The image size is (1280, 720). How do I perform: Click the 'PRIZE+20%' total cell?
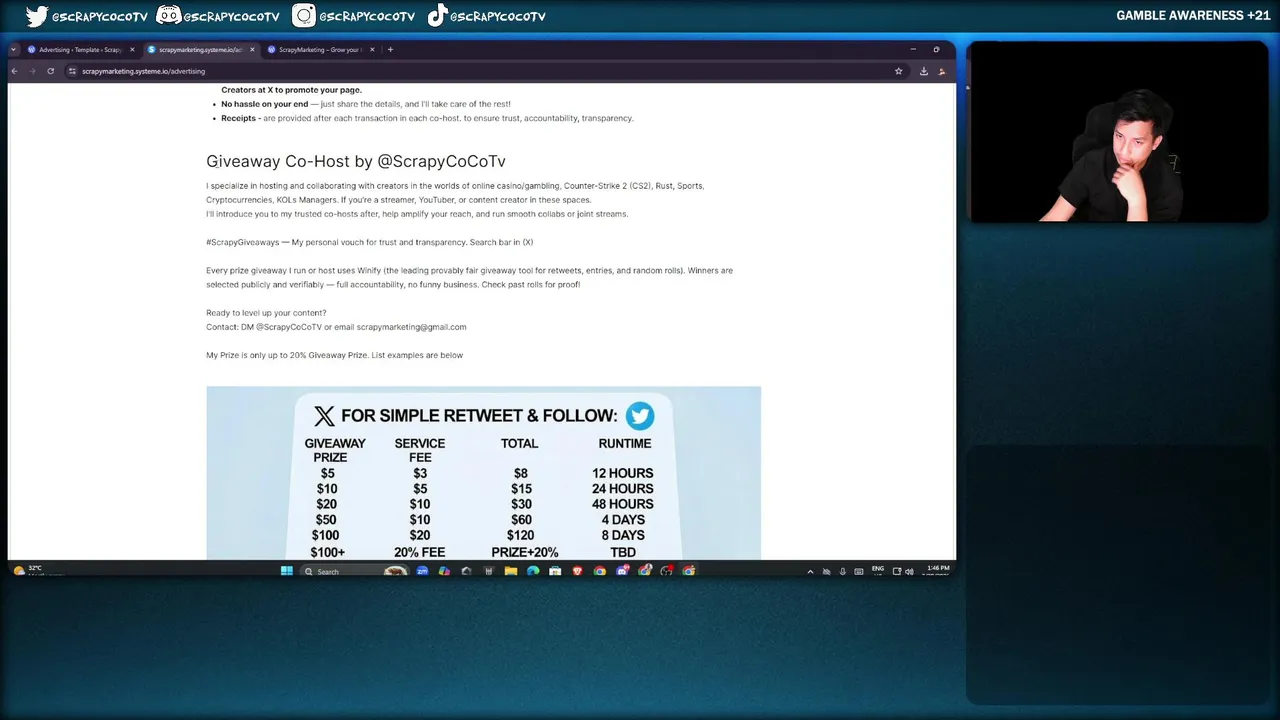click(x=524, y=552)
